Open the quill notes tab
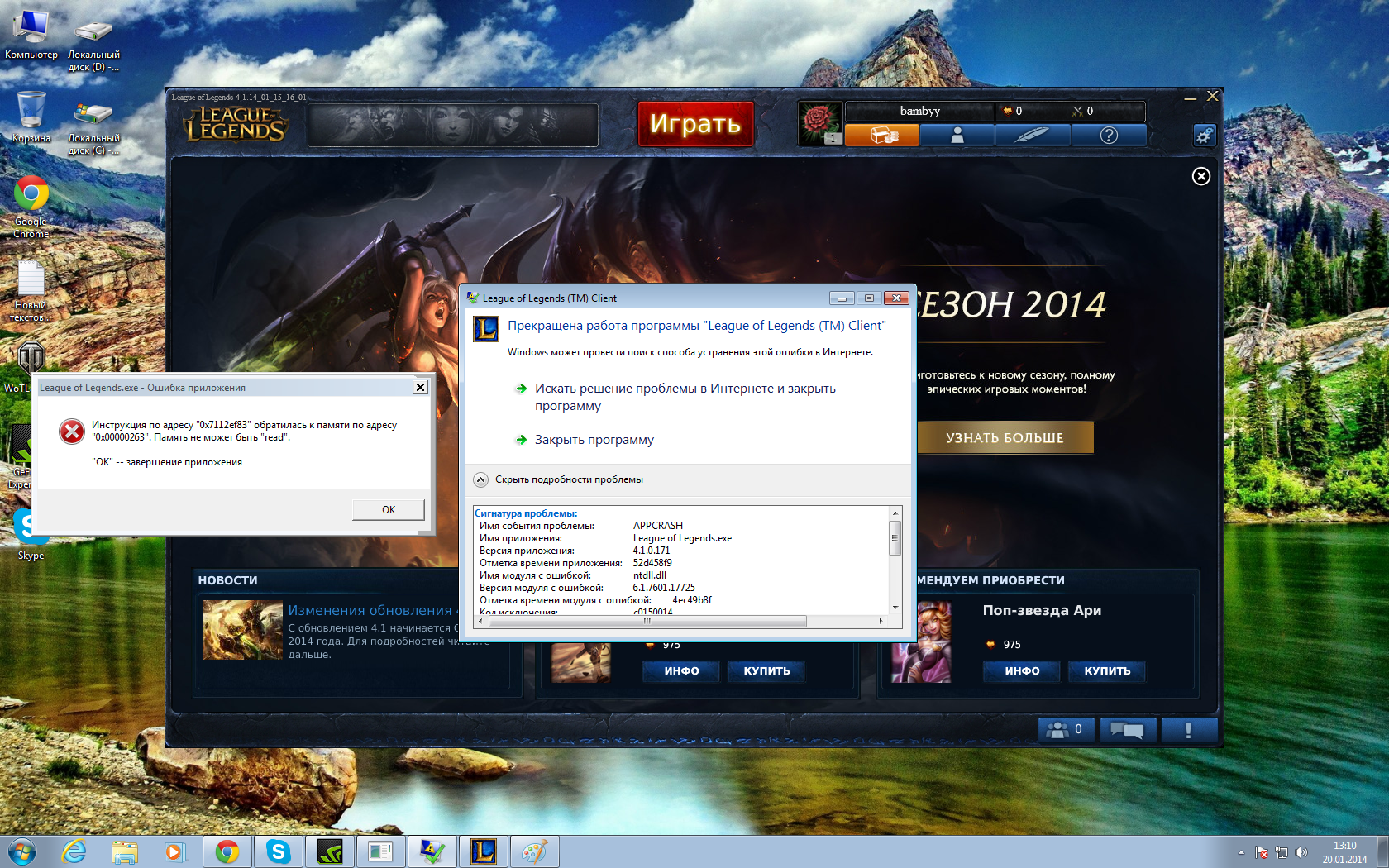 [x=1033, y=135]
